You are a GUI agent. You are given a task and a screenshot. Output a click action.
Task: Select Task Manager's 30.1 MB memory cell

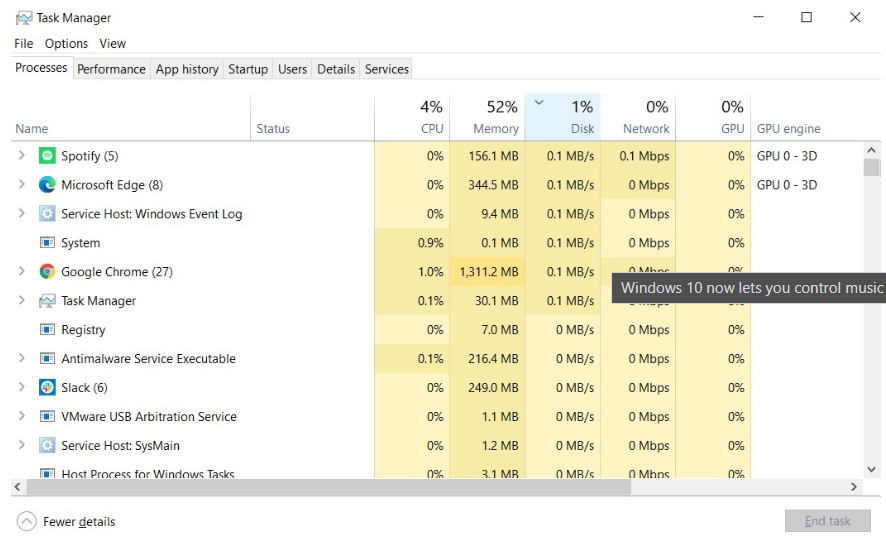[x=487, y=301]
